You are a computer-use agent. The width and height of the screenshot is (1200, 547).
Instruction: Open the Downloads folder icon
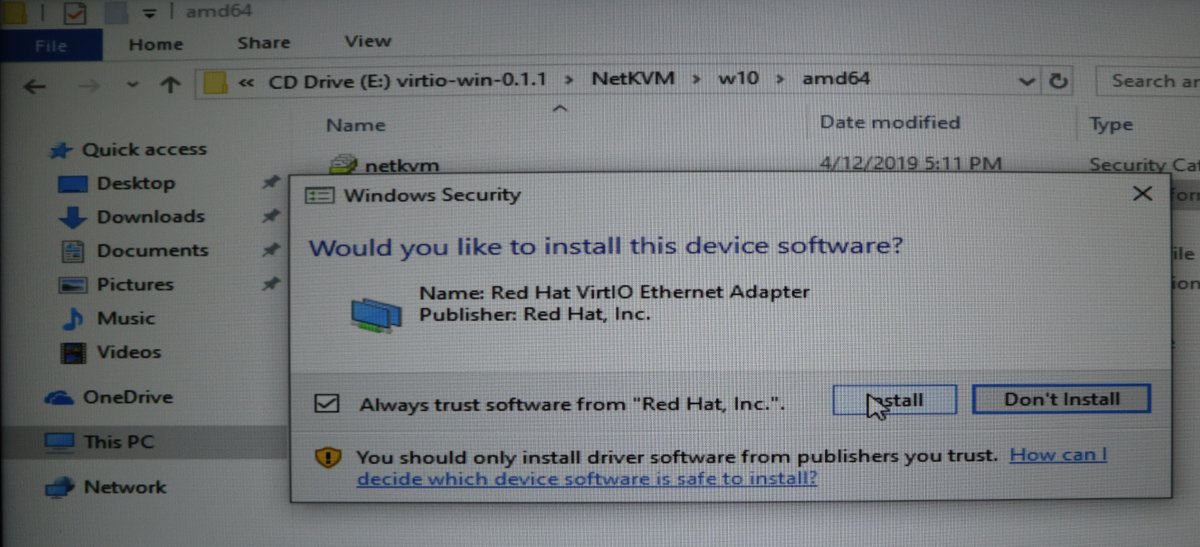[73, 217]
